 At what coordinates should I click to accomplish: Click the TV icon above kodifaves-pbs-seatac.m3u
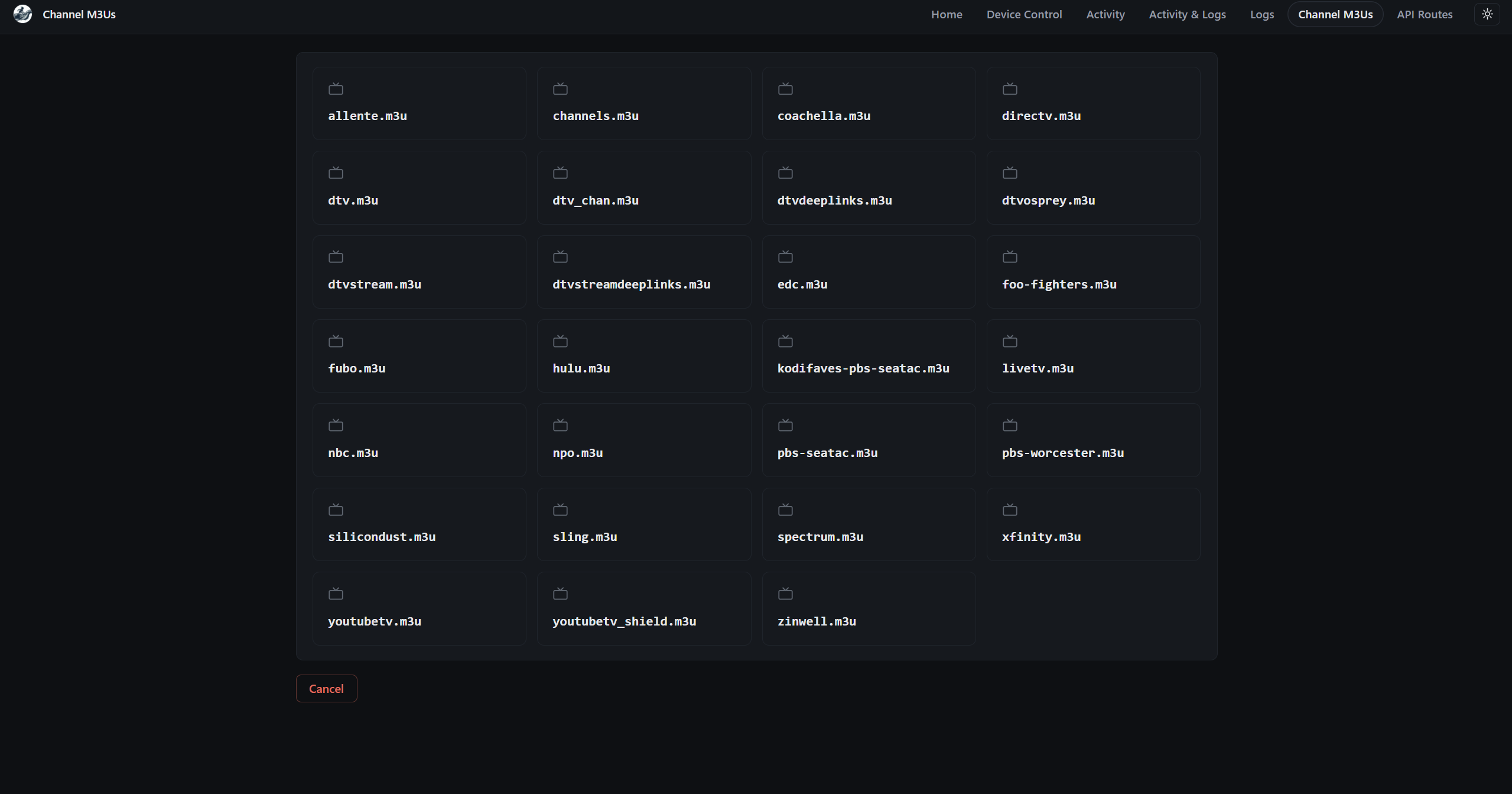785,341
